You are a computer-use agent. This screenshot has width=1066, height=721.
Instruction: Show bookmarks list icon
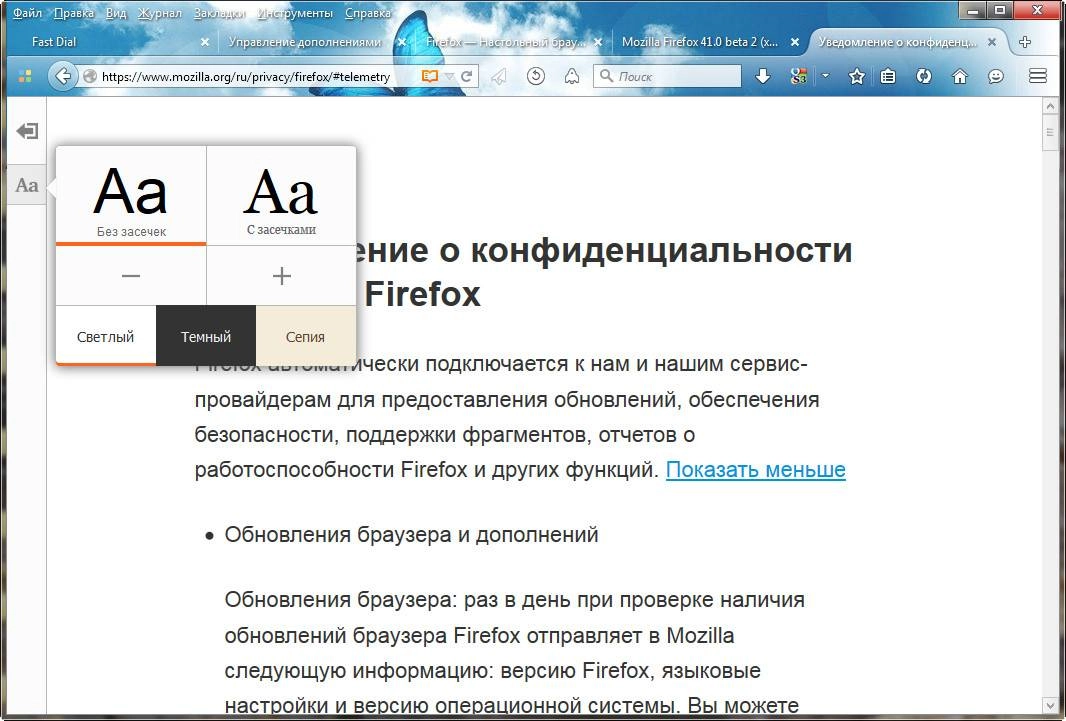888,76
